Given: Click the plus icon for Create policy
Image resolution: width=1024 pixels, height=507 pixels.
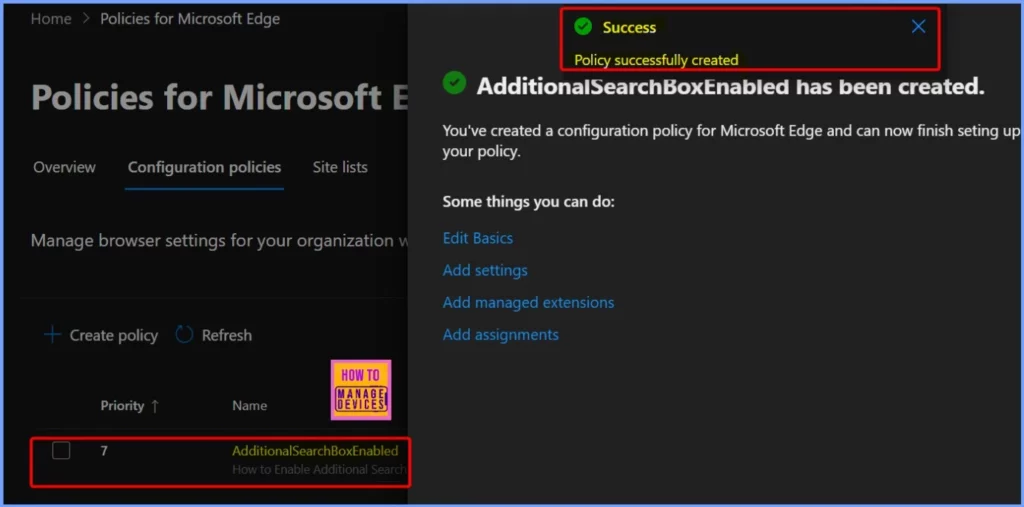Looking at the screenshot, I should (x=52, y=335).
